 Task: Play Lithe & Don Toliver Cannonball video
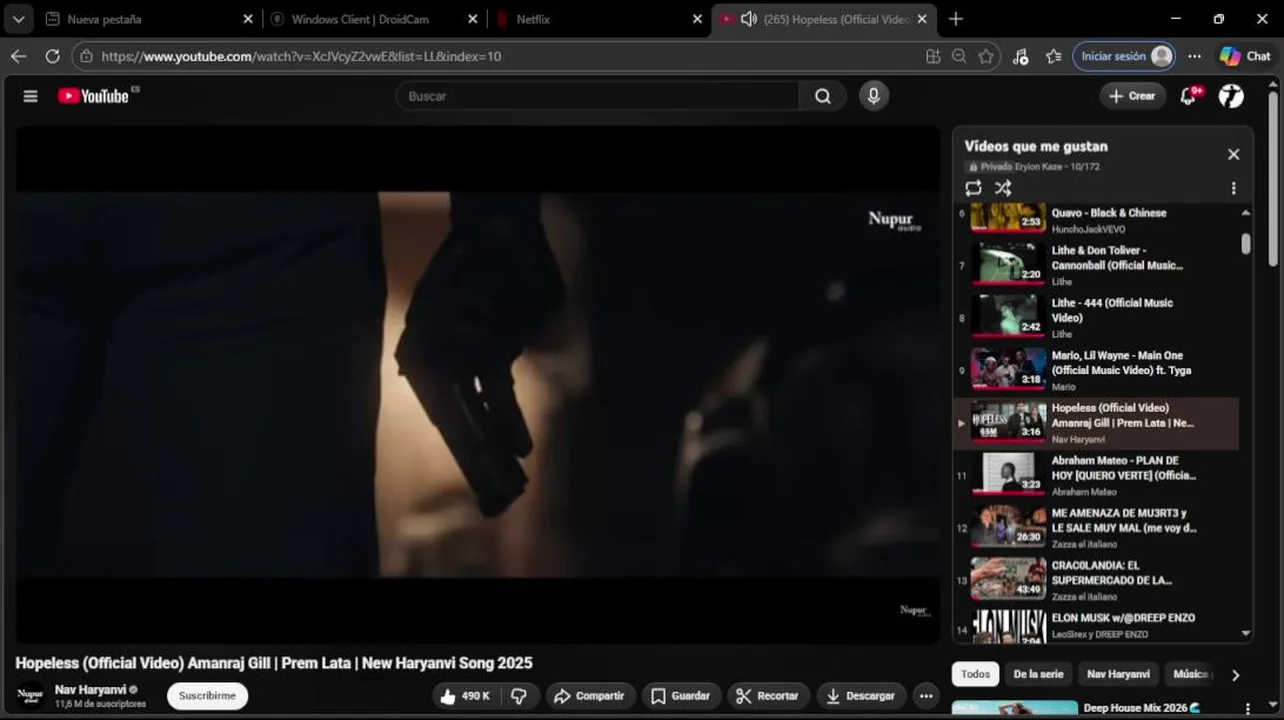coord(1096,265)
